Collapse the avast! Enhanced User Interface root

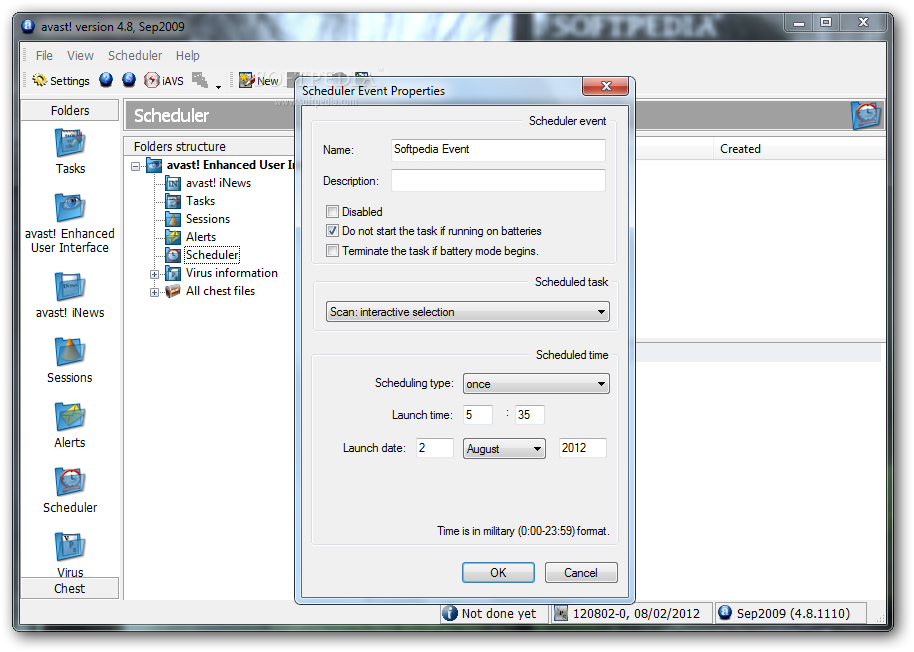136,167
